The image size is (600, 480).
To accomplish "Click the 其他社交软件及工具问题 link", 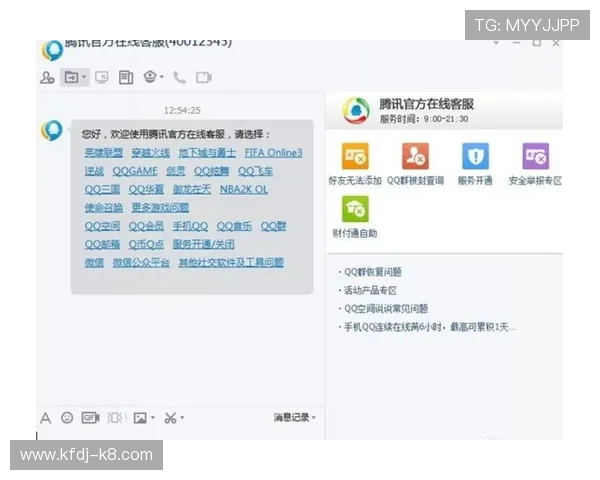I will click(231, 263).
